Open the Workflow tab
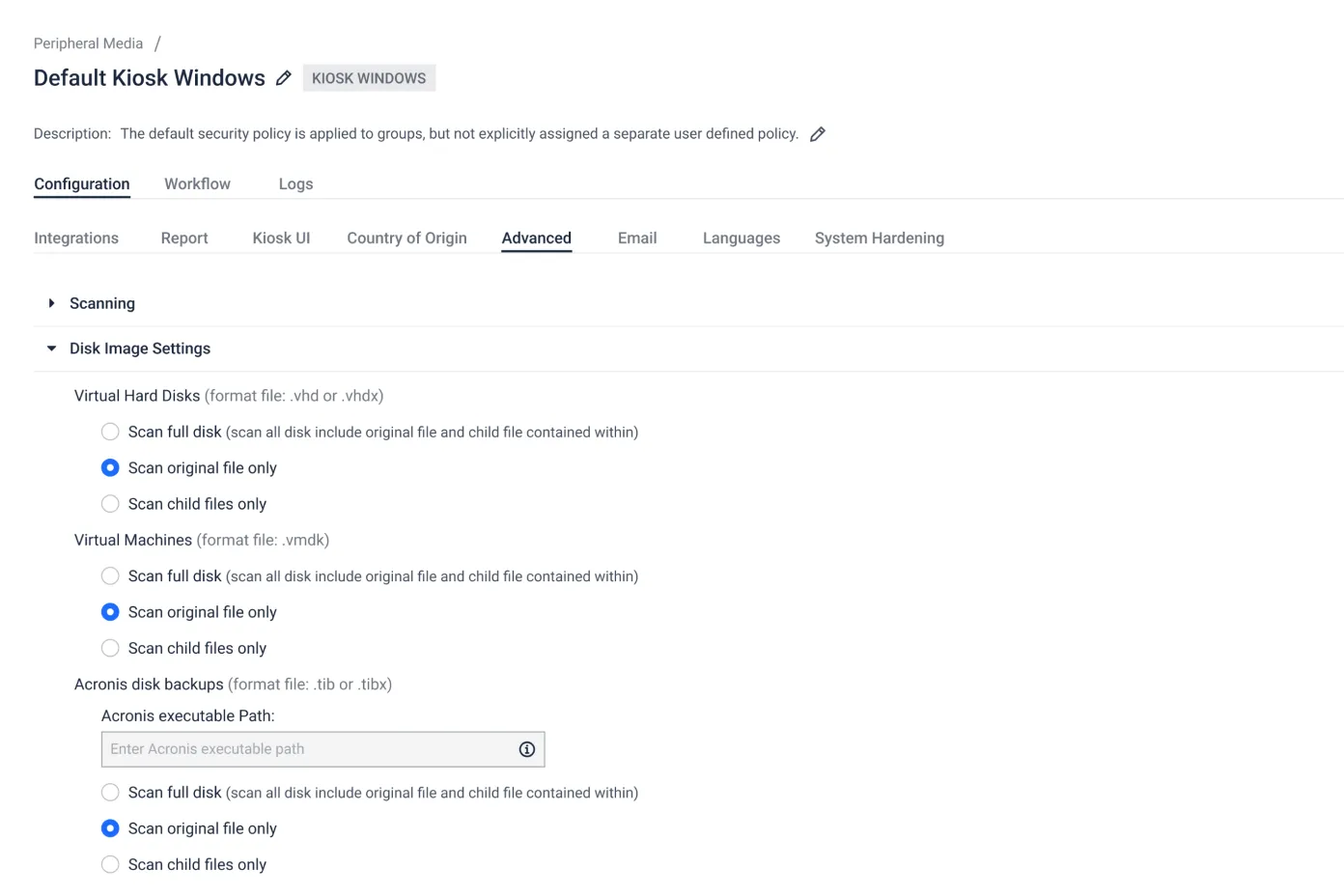 point(197,183)
